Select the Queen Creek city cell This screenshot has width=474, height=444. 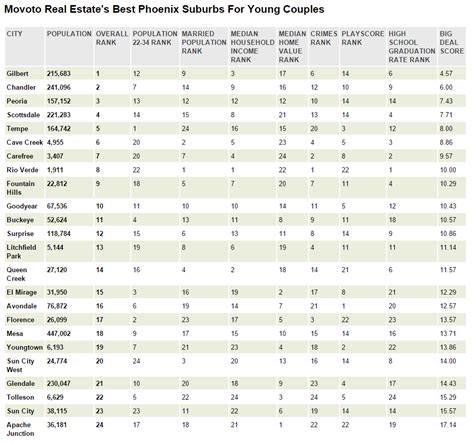[16, 274]
